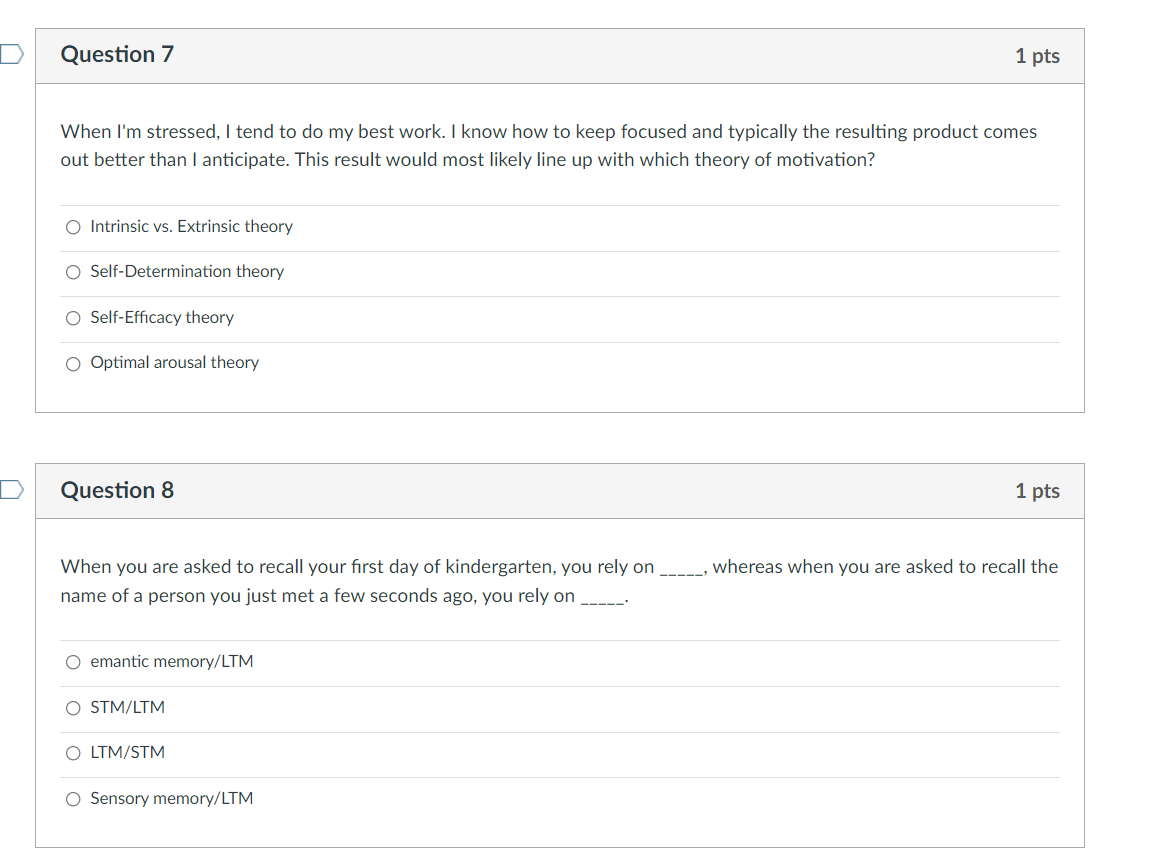Click the Self-Efficacy theory label text
The height and width of the screenshot is (858, 1168).
(x=162, y=317)
